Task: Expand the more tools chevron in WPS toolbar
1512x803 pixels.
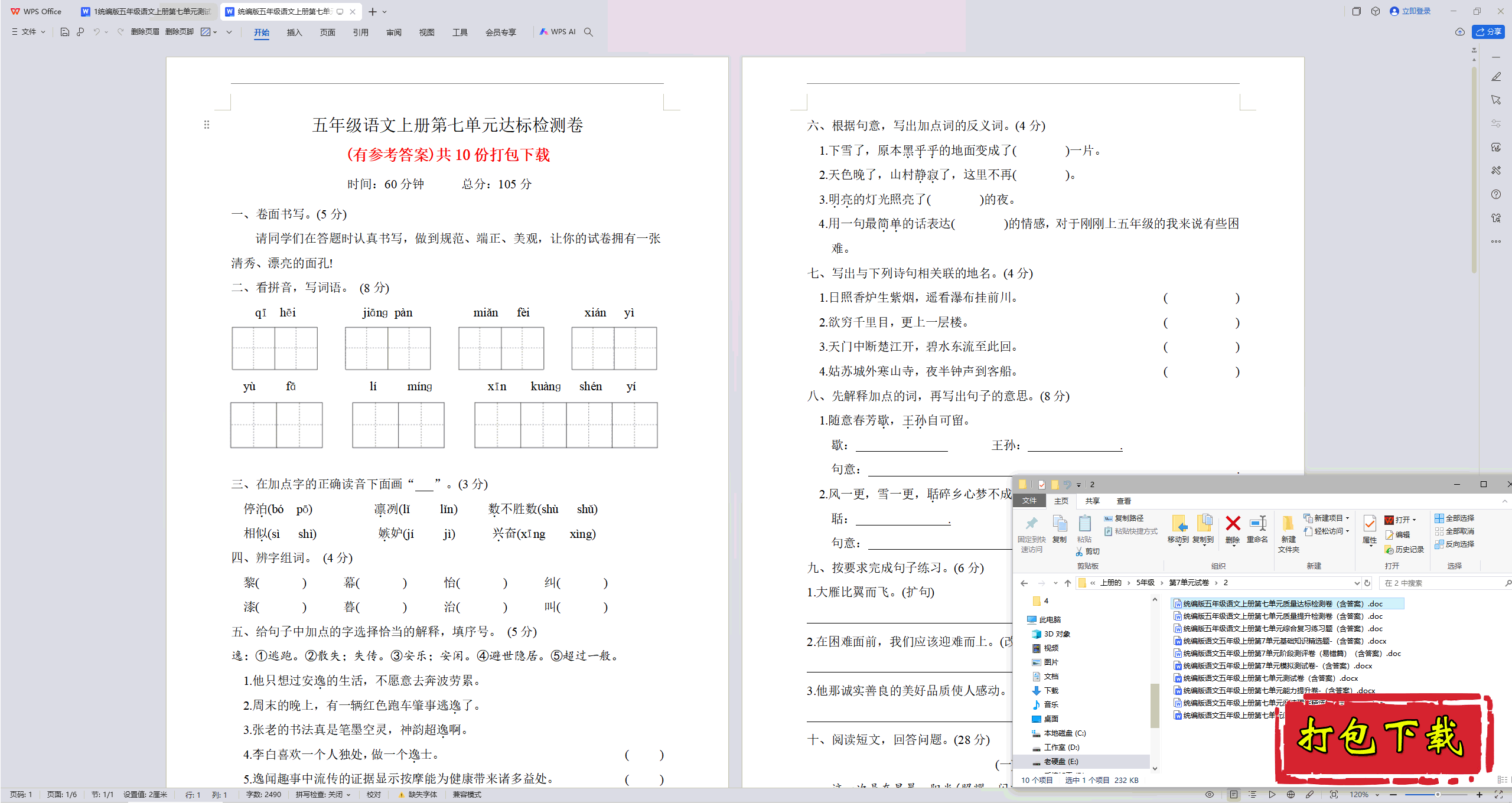Action: coord(229,32)
